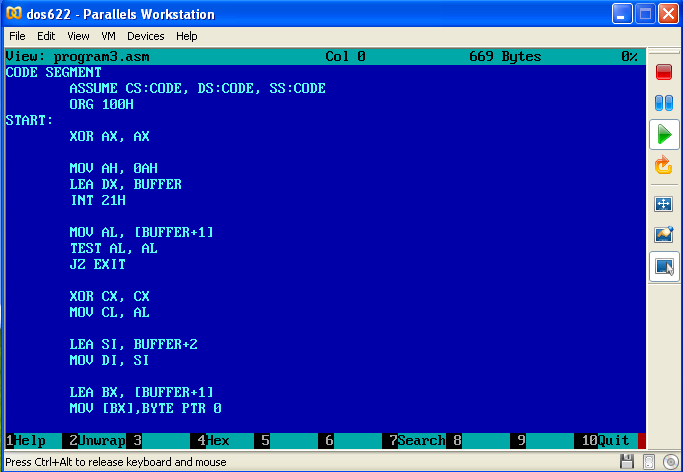This screenshot has height=472, width=683.
Task: Click the 'CODE SEGMENT' line
Action: point(54,72)
